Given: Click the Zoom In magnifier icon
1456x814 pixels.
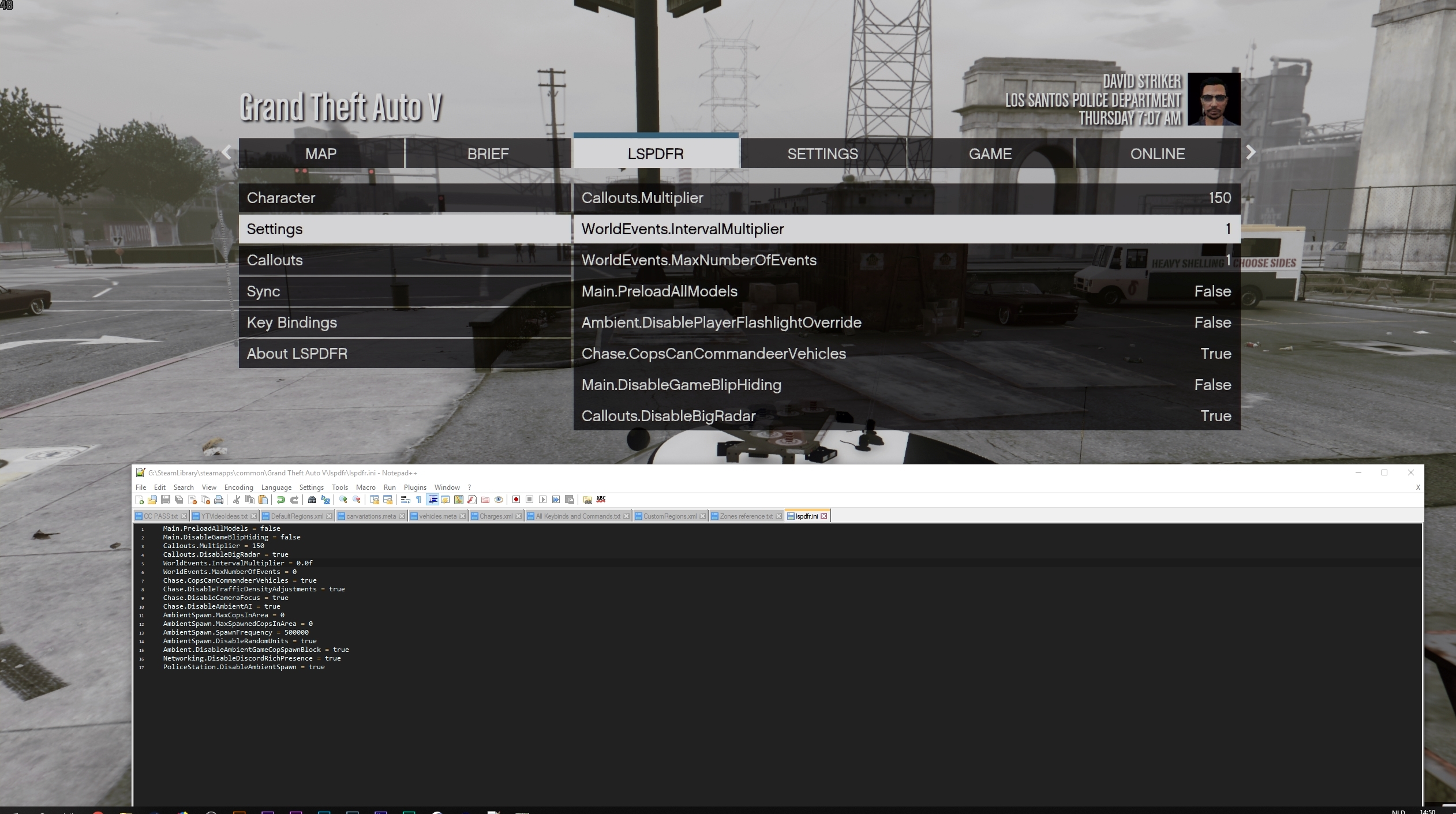Looking at the screenshot, I should [x=343, y=500].
